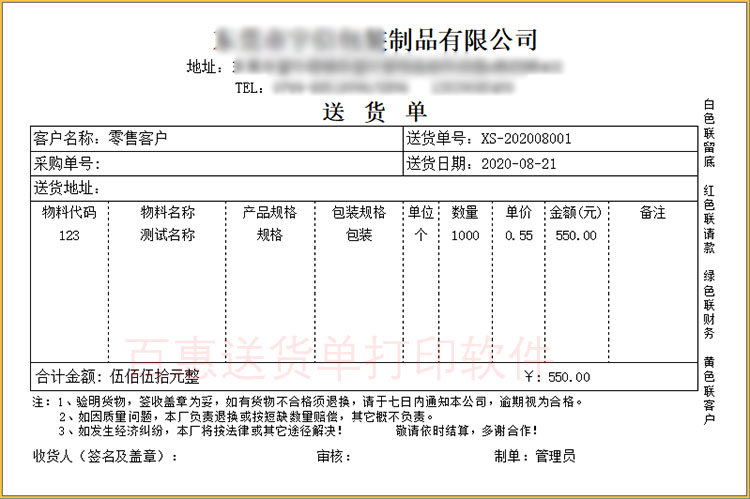Click the delivery number XS-202008001

click(x=526, y=139)
